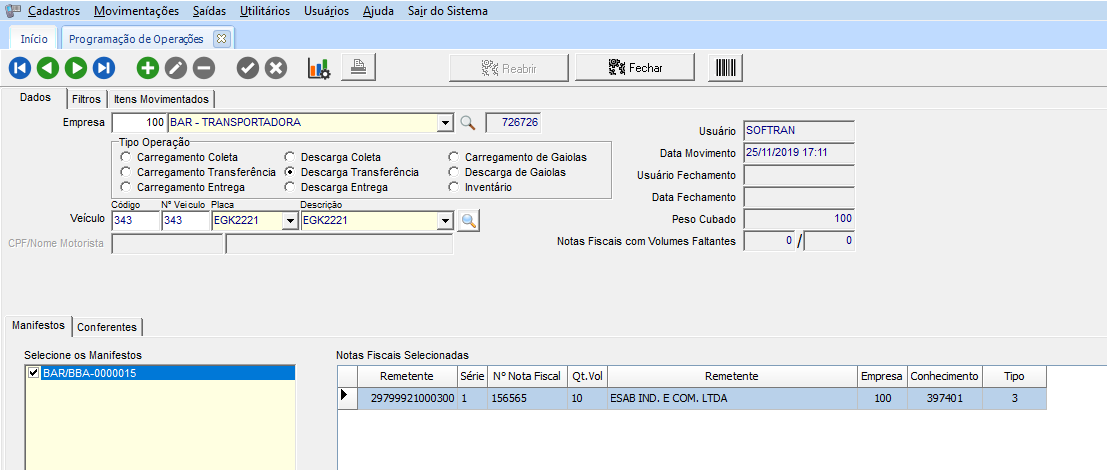1107x470 pixels.
Task: Click the row indicator arrow in grid
Action: pyautogui.click(x=347, y=397)
